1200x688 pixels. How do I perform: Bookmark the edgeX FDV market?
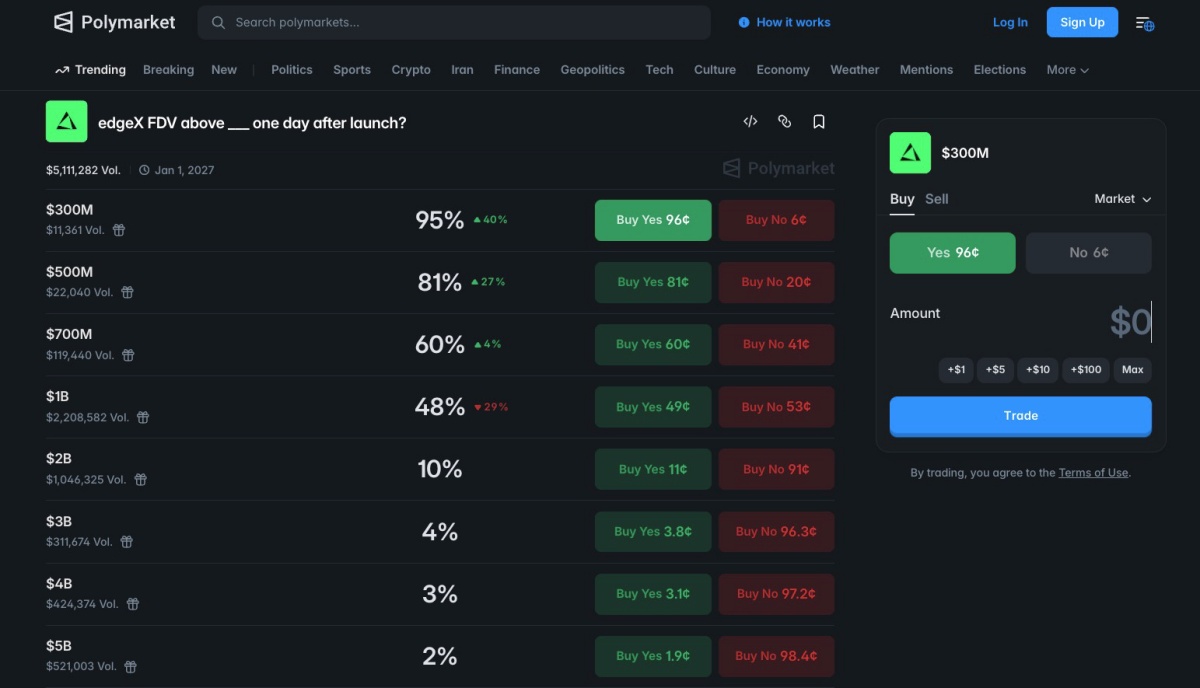pyautogui.click(x=818, y=121)
